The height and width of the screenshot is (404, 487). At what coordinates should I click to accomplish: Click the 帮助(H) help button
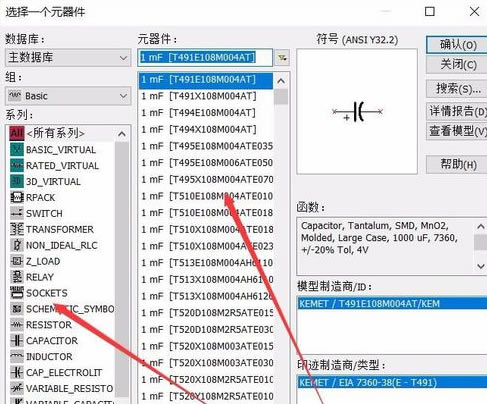[x=457, y=164]
